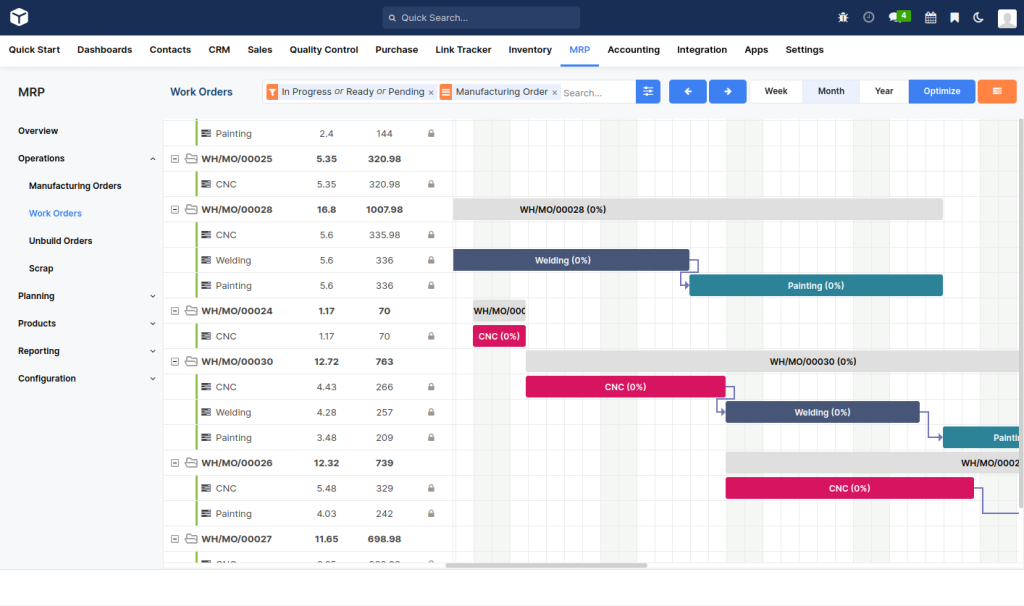Open the chat messages icon with badge 4
1024x606 pixels.
899,17
